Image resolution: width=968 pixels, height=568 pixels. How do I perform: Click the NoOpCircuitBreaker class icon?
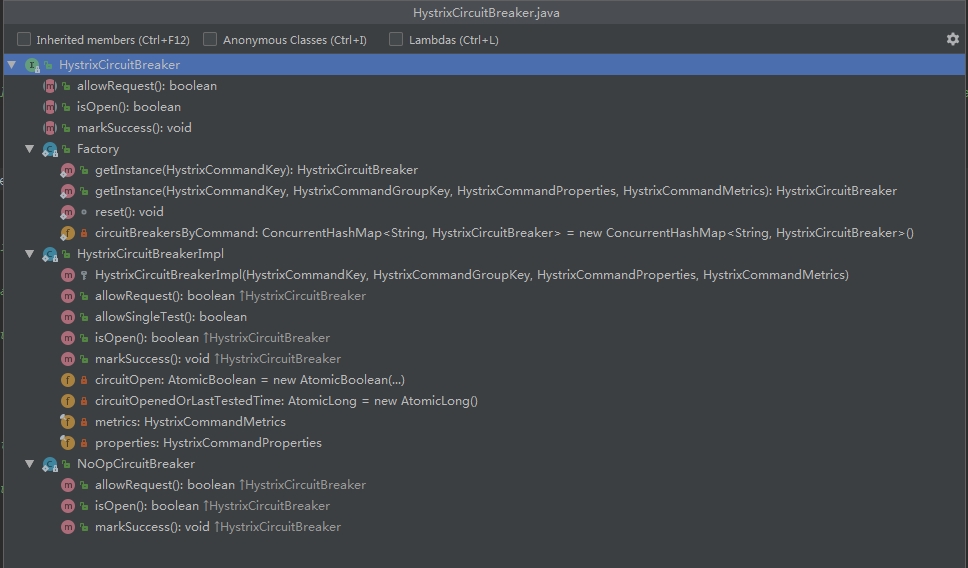click(x=50, y=464)
